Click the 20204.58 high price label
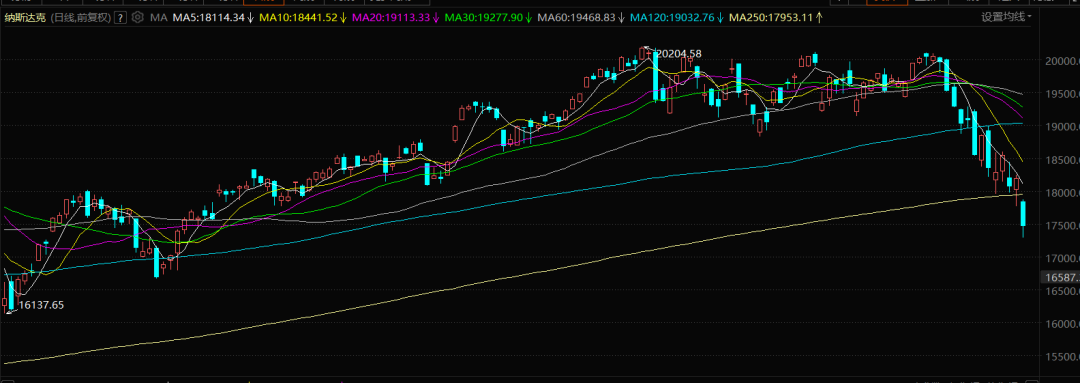This screenshot has height=383, width=1080. [678, 53]
